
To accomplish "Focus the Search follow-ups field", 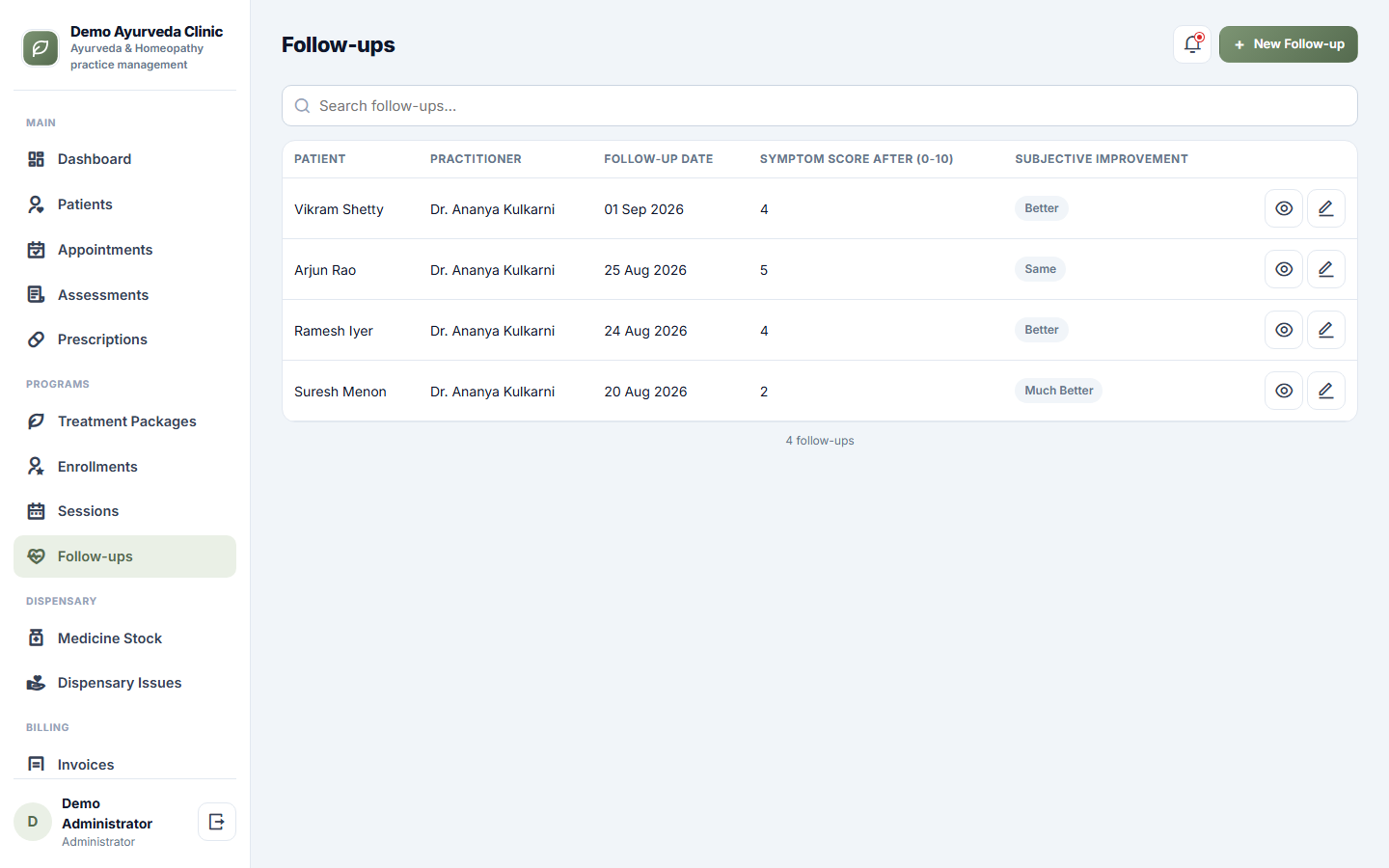I will pyautogui.click(x=820, y=106).
